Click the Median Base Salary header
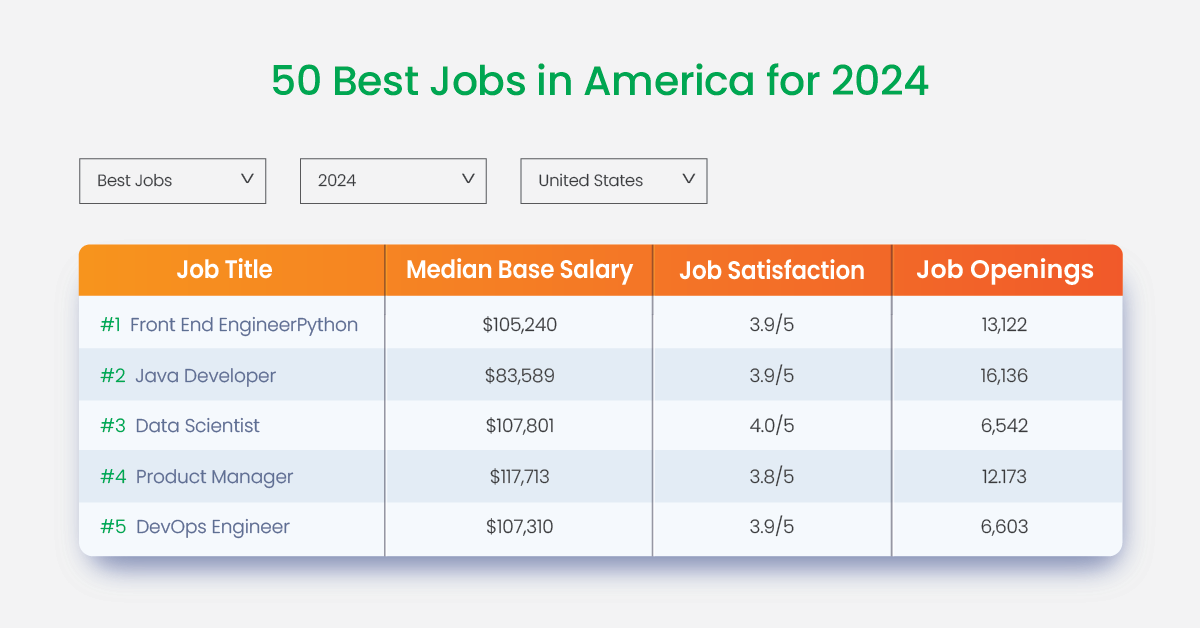 coord(518,270)
